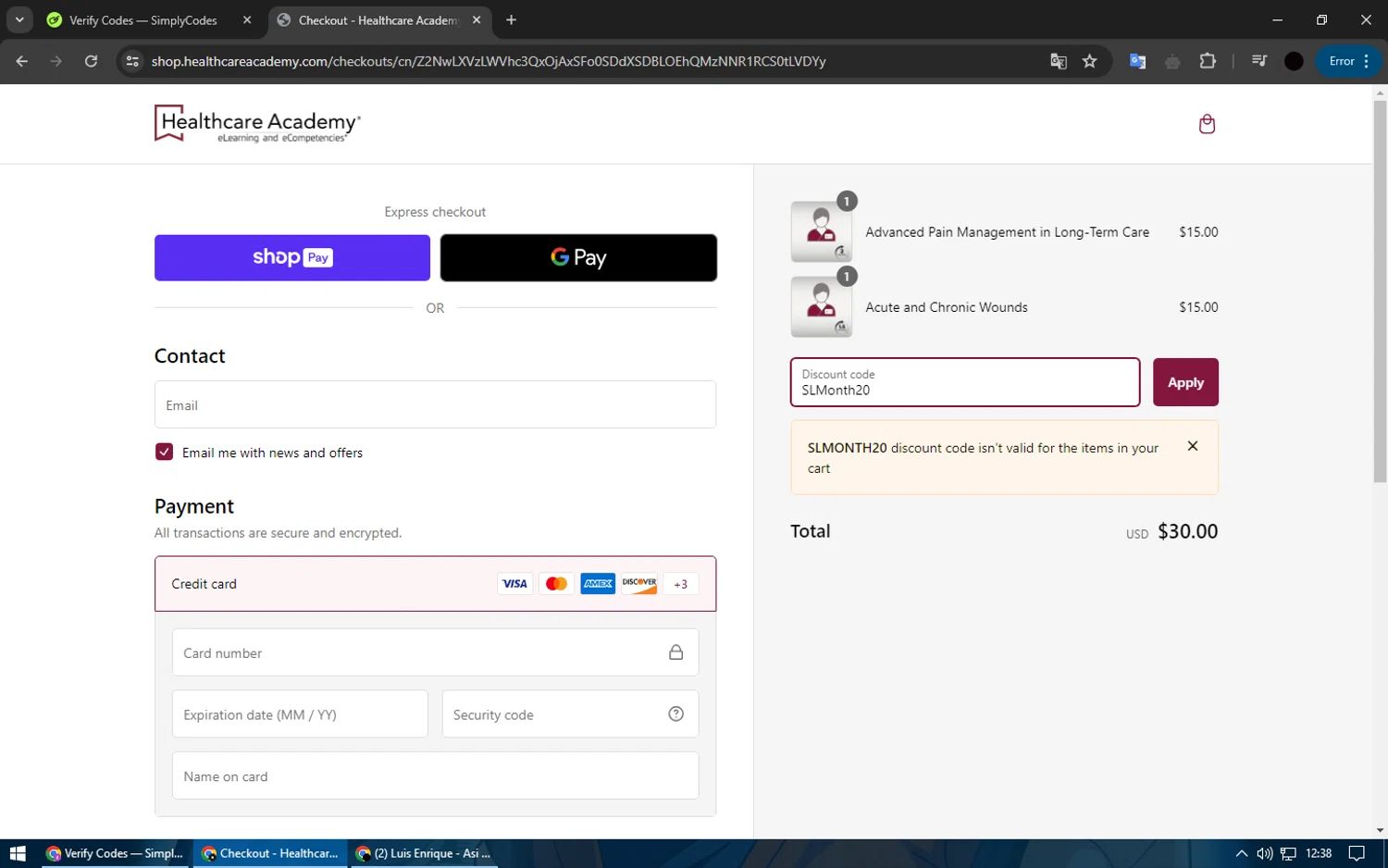Click the security code help question icon
The height and width of the screenshot is (868, 1388).
(x=676, y=713)
